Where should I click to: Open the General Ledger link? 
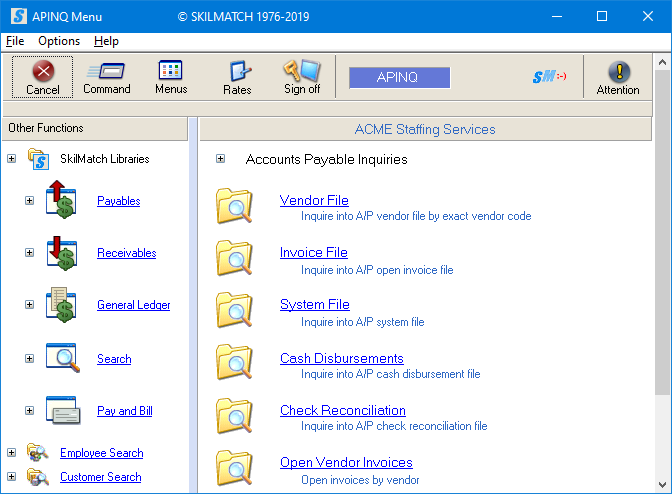133,305
